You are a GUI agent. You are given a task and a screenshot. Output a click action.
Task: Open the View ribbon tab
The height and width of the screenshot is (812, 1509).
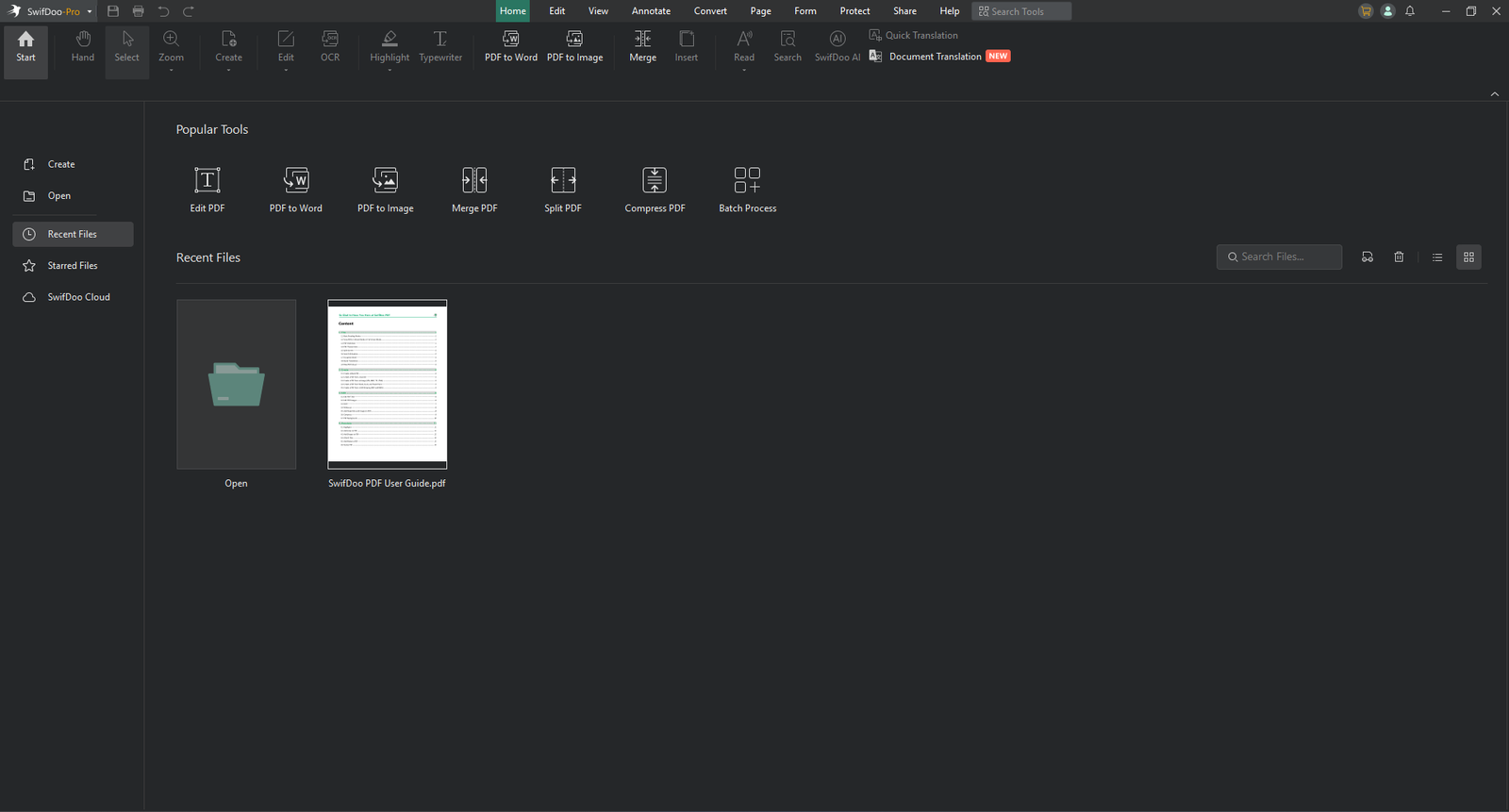click(598, 11)
